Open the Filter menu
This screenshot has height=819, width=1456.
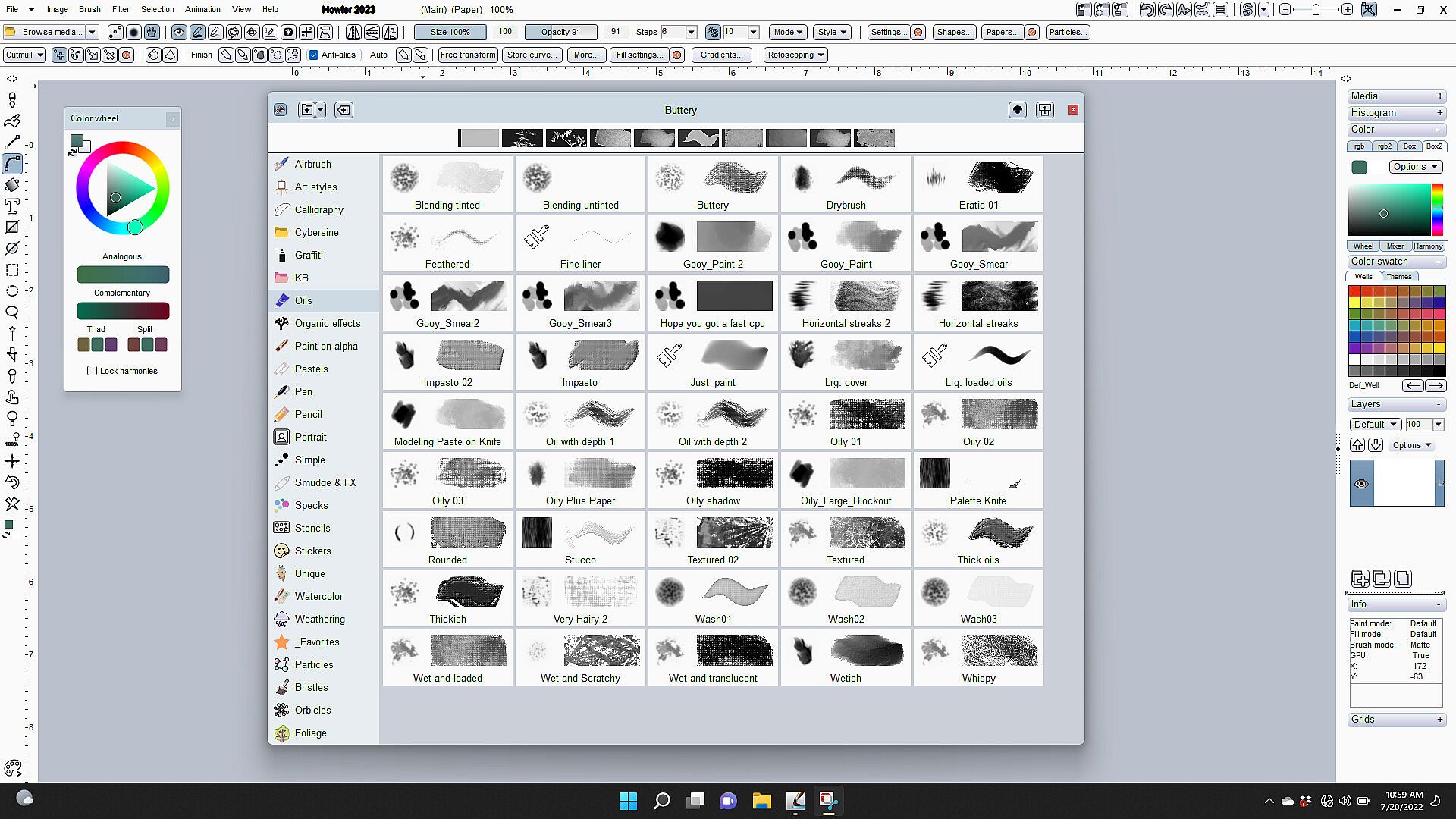click(121, 9)
